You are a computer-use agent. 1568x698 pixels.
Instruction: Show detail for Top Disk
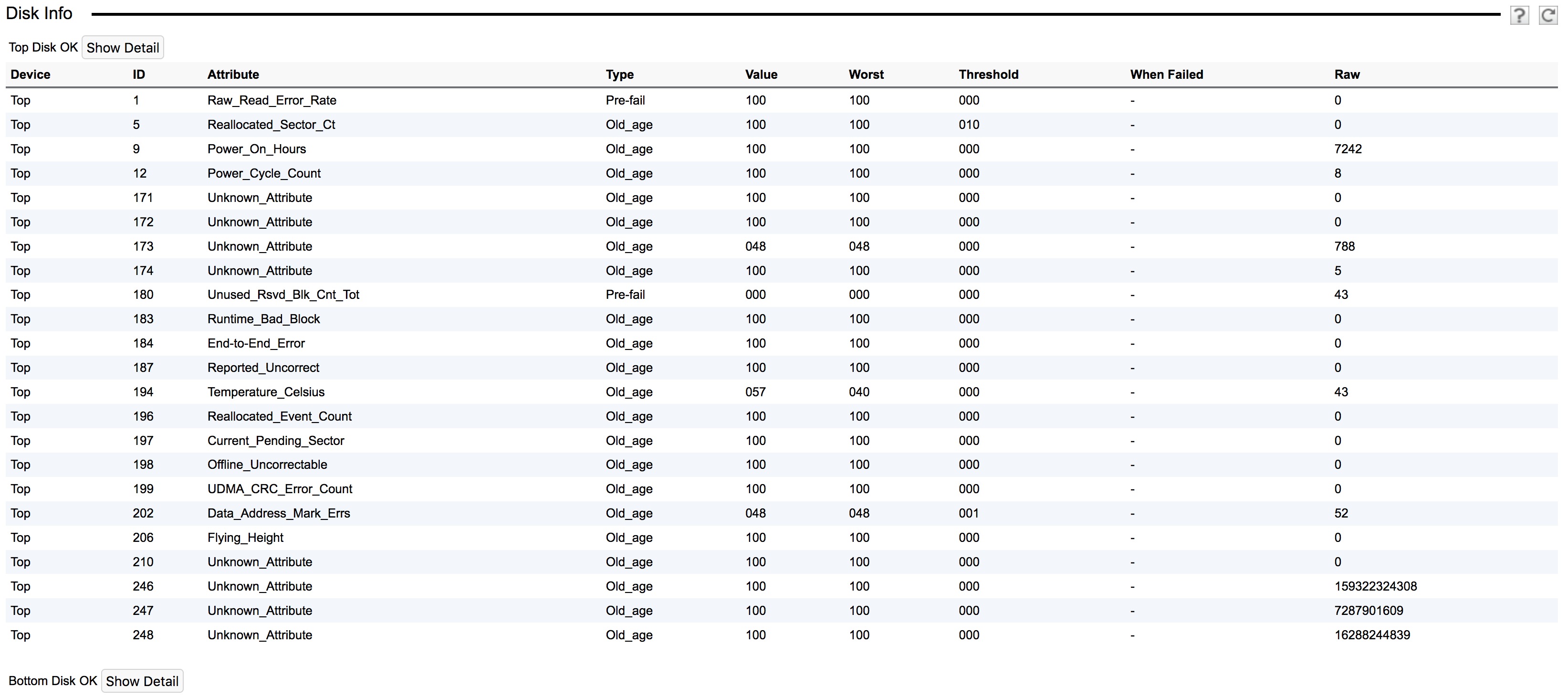pyautogui.click(x=122, y=48)
